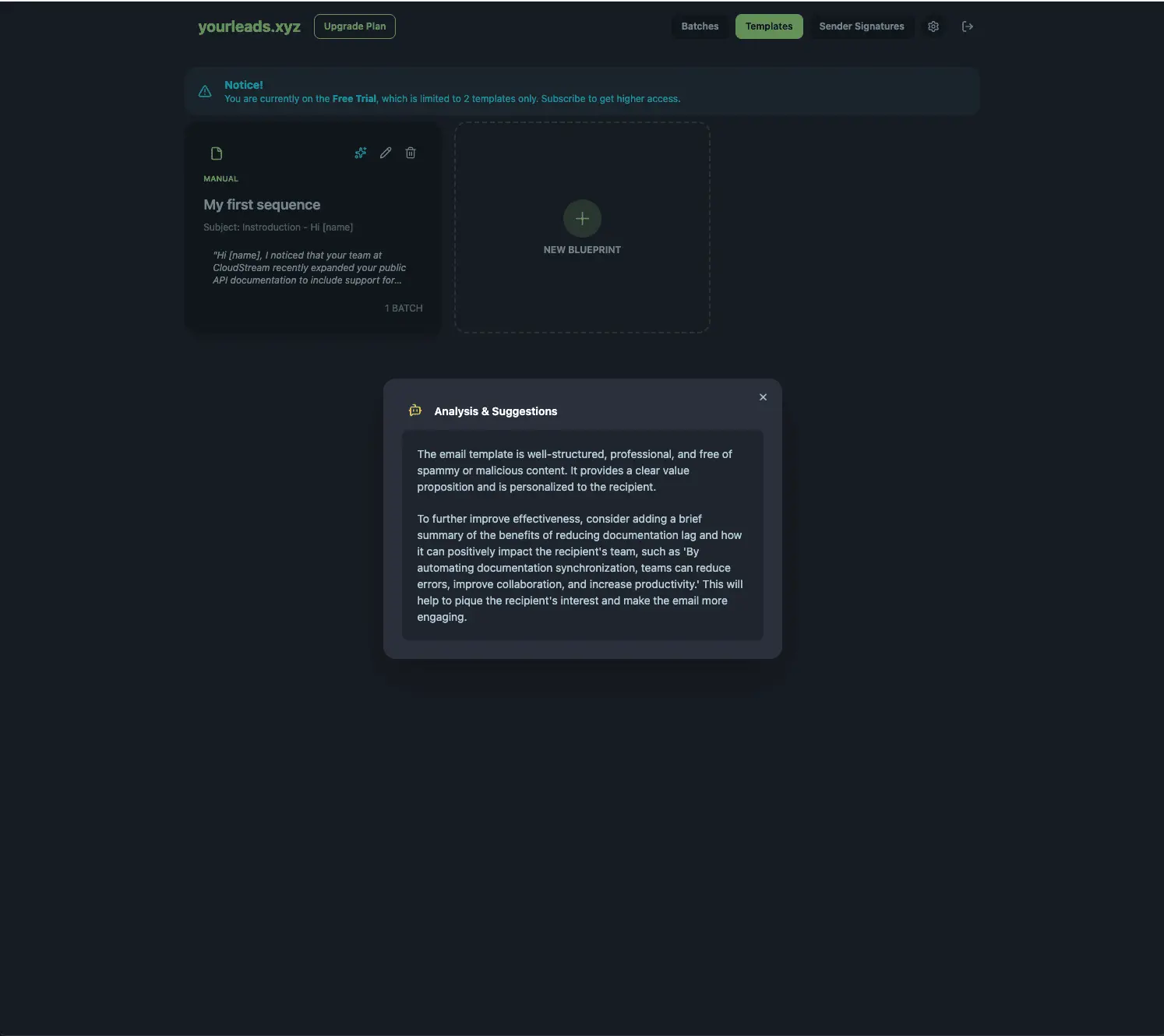Click the Upgrade Plan button
1164x1036 pixels.
354,26
